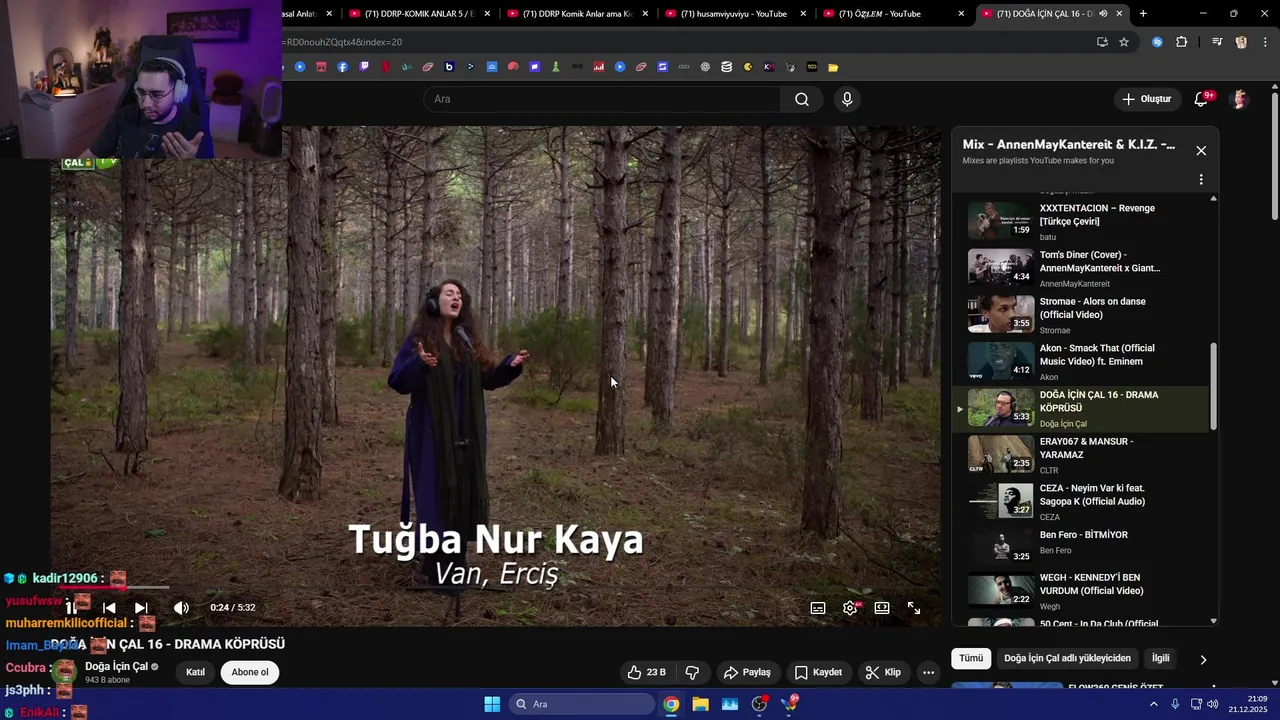Toggle subtitles in the video player
Screen dimensions: 1280x720
click(818, 608)
